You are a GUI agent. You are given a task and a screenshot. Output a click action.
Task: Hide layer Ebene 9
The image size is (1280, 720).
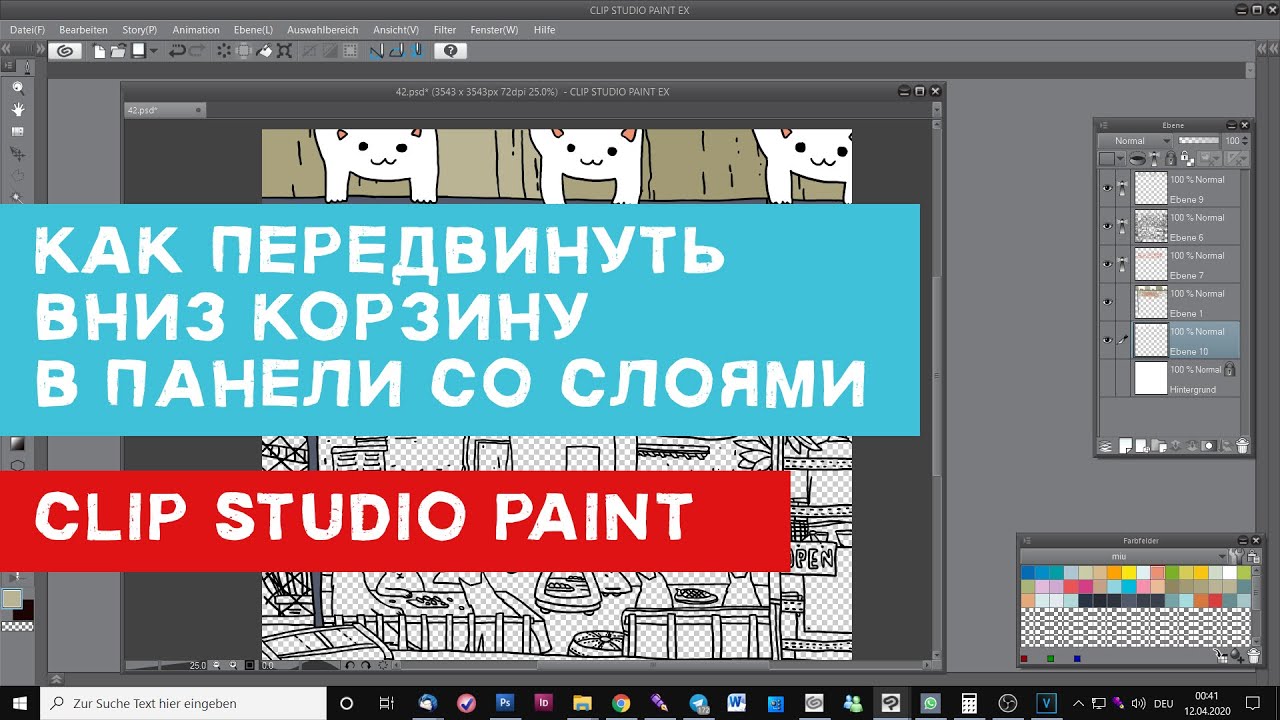[x=1107, y=188]
